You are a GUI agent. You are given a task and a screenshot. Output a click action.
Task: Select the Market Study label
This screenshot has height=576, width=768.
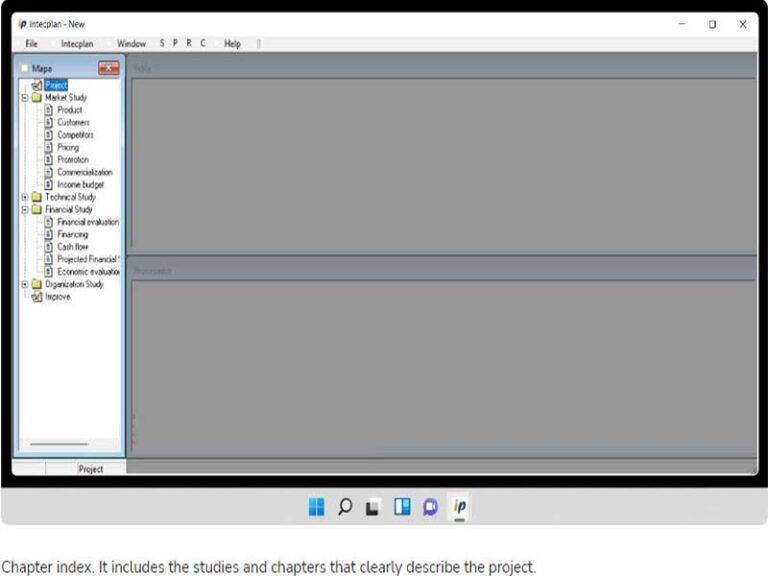[x=66, y=97]
